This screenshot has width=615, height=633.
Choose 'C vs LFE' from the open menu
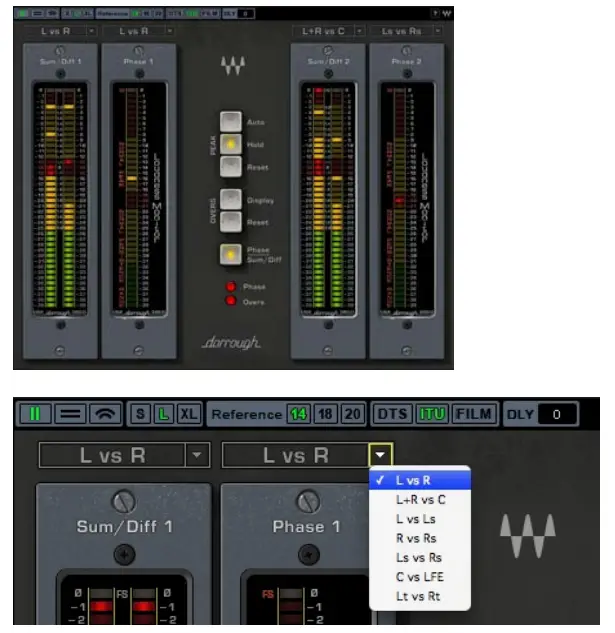click(x=420, y=577)
